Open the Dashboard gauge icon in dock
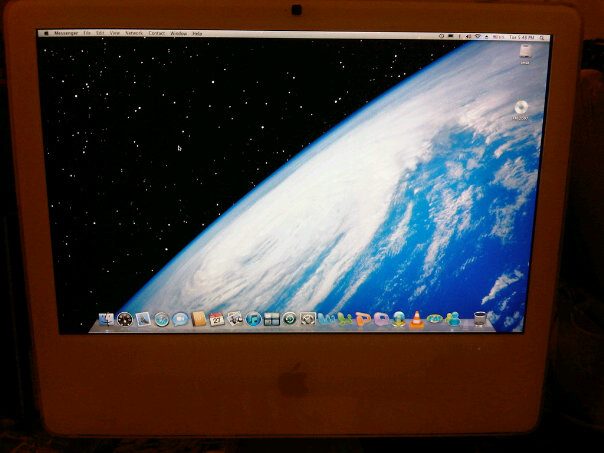Screen dimensions: 604x453 (124, 319)
